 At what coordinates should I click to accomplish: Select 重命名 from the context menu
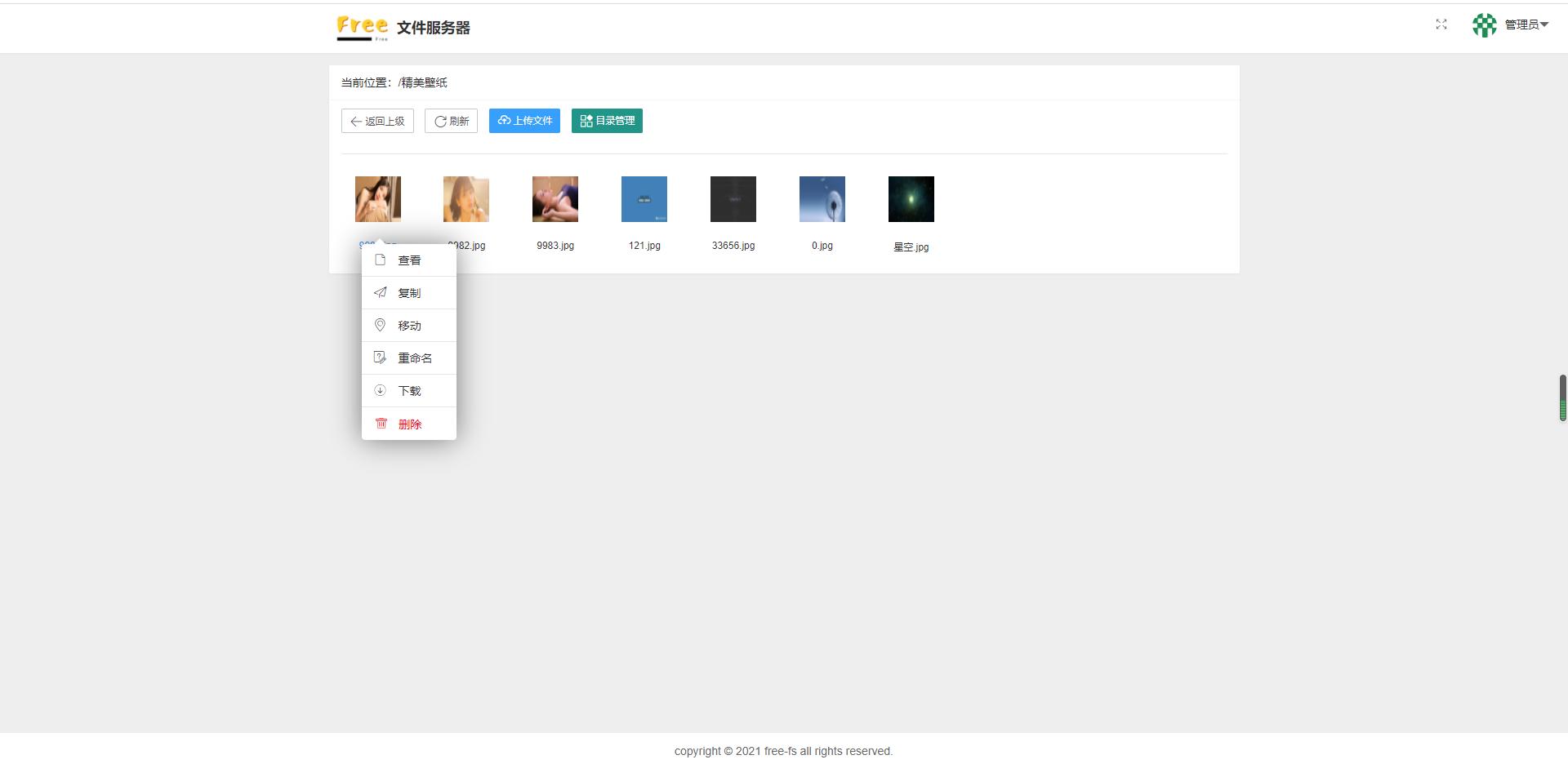[x=415, y=358]
